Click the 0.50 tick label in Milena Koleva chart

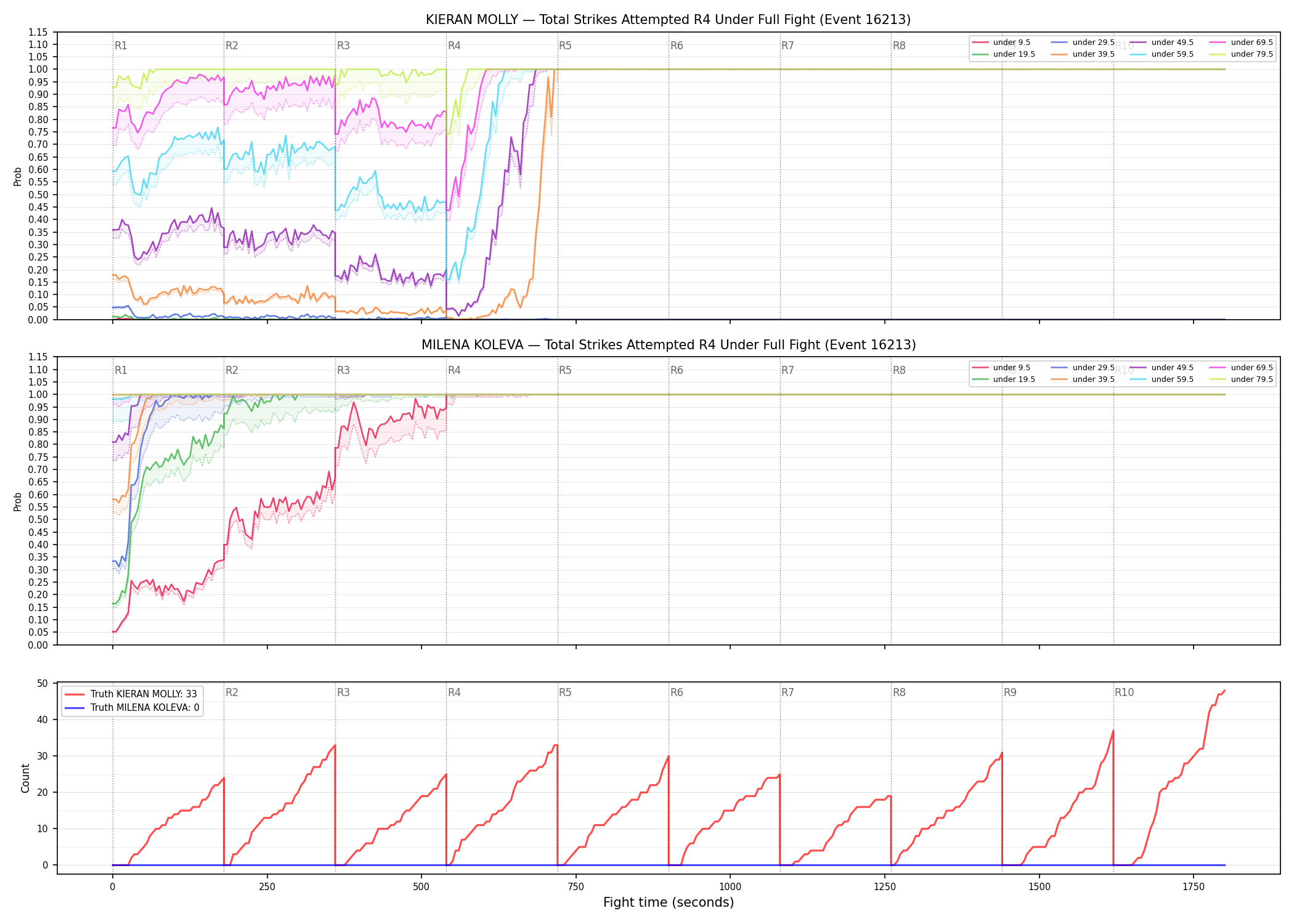tap(38, 520)
